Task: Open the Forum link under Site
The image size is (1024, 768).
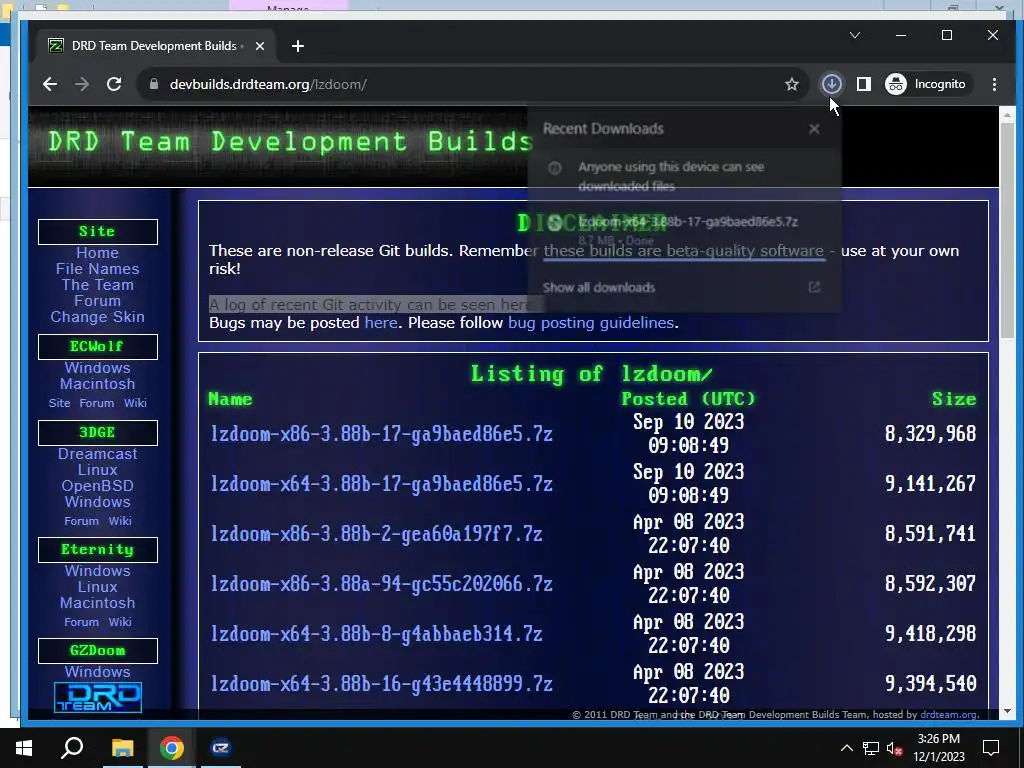Action: (97, 301)
